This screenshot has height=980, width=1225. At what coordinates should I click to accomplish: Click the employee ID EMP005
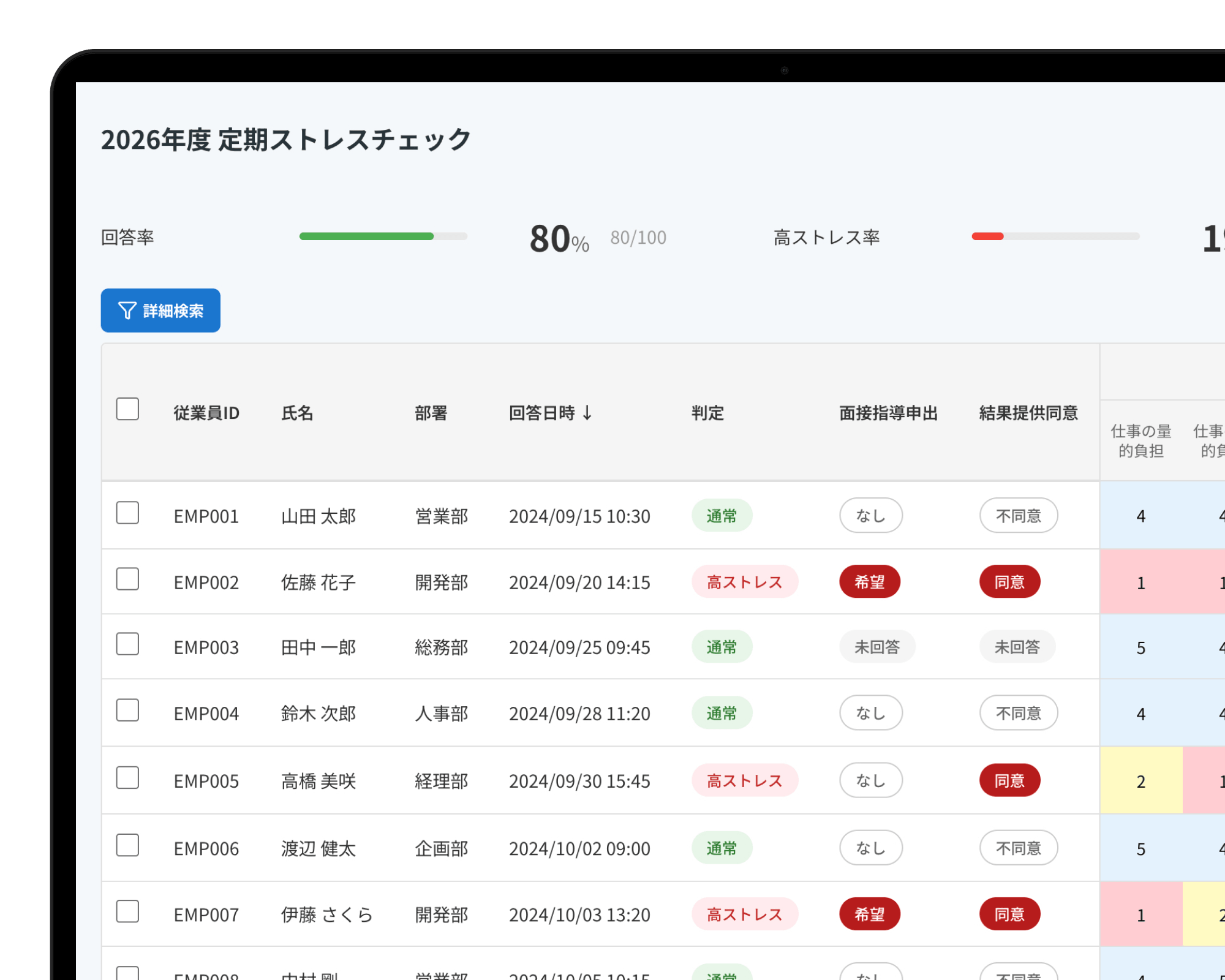(206, 781)
